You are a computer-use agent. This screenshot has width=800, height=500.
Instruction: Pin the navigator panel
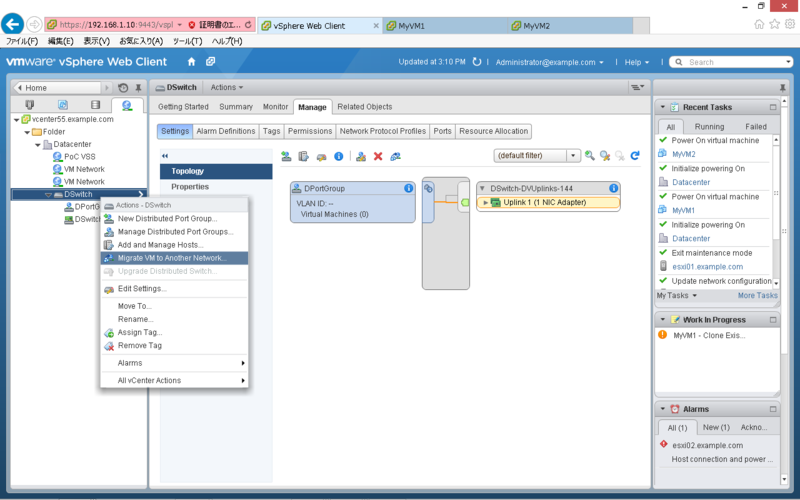tap(138, 88)
